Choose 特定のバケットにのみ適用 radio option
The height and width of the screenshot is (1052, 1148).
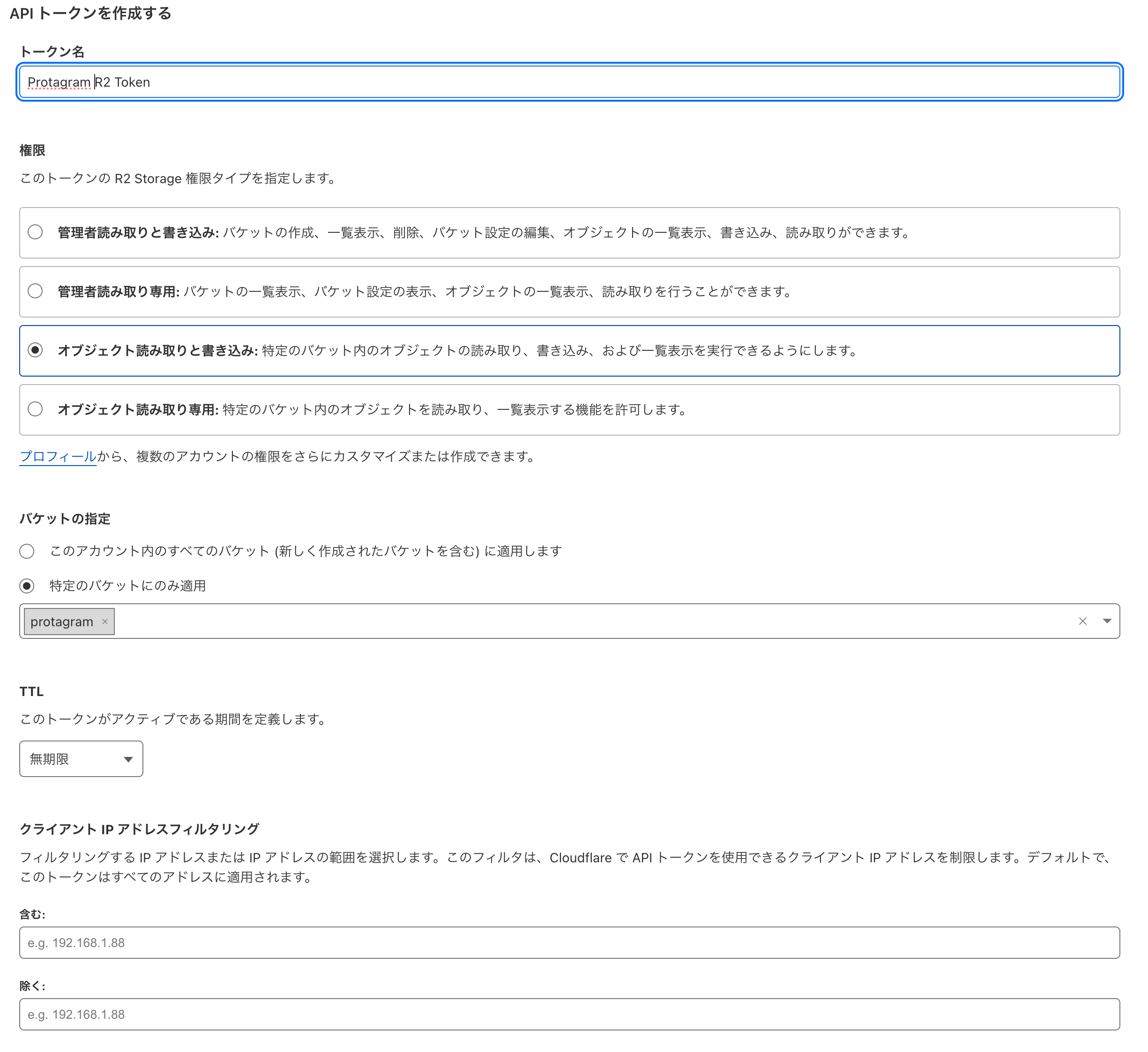coord(27,586)
